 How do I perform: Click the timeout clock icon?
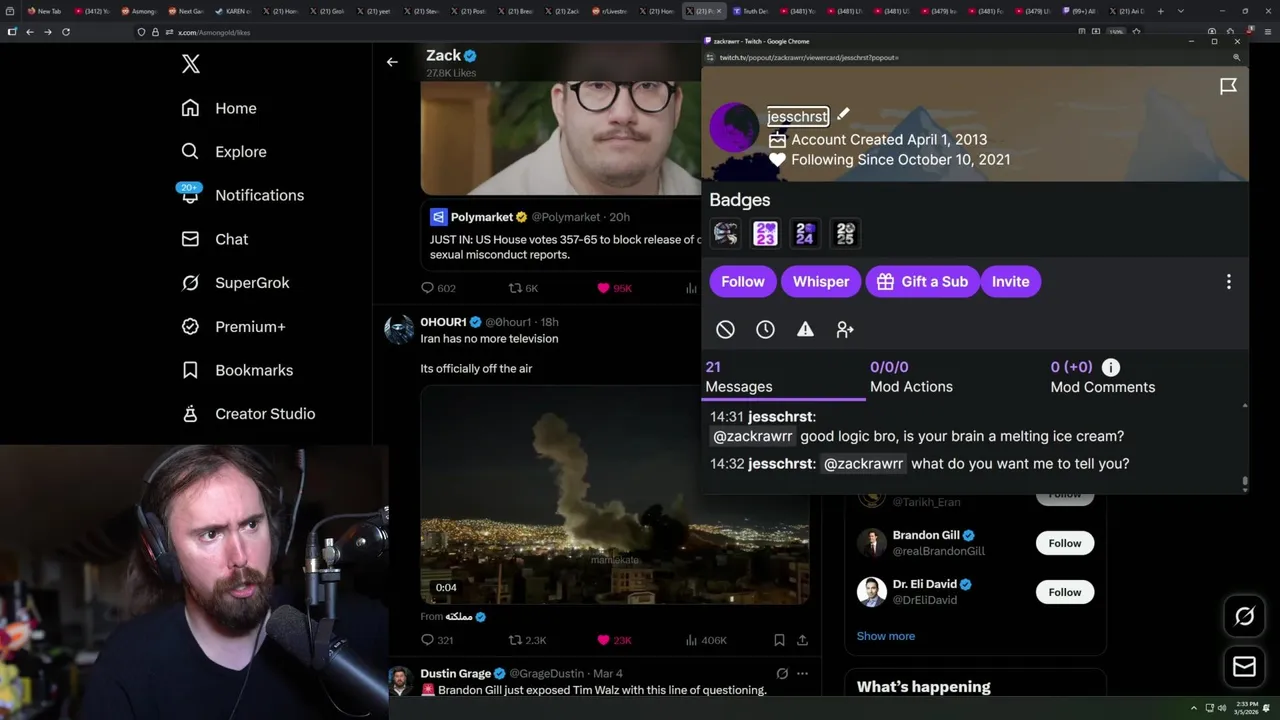pos(765,329)
